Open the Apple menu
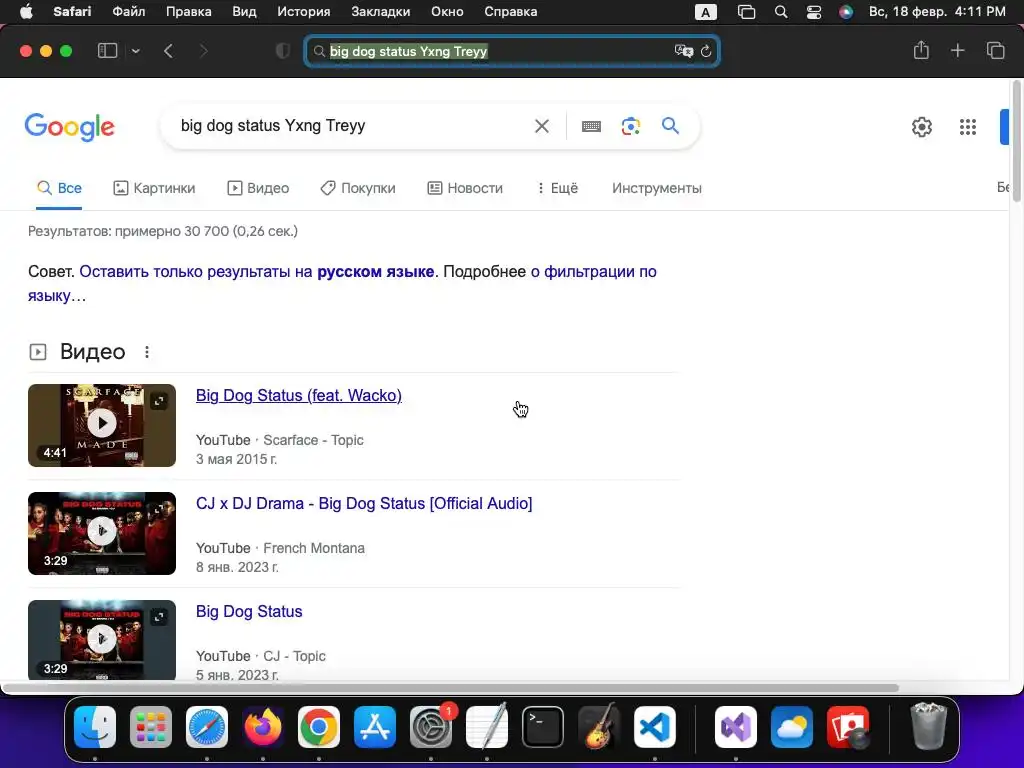Image resolution: width=1024 pixels, height=768 pixels. pos(26,12)
